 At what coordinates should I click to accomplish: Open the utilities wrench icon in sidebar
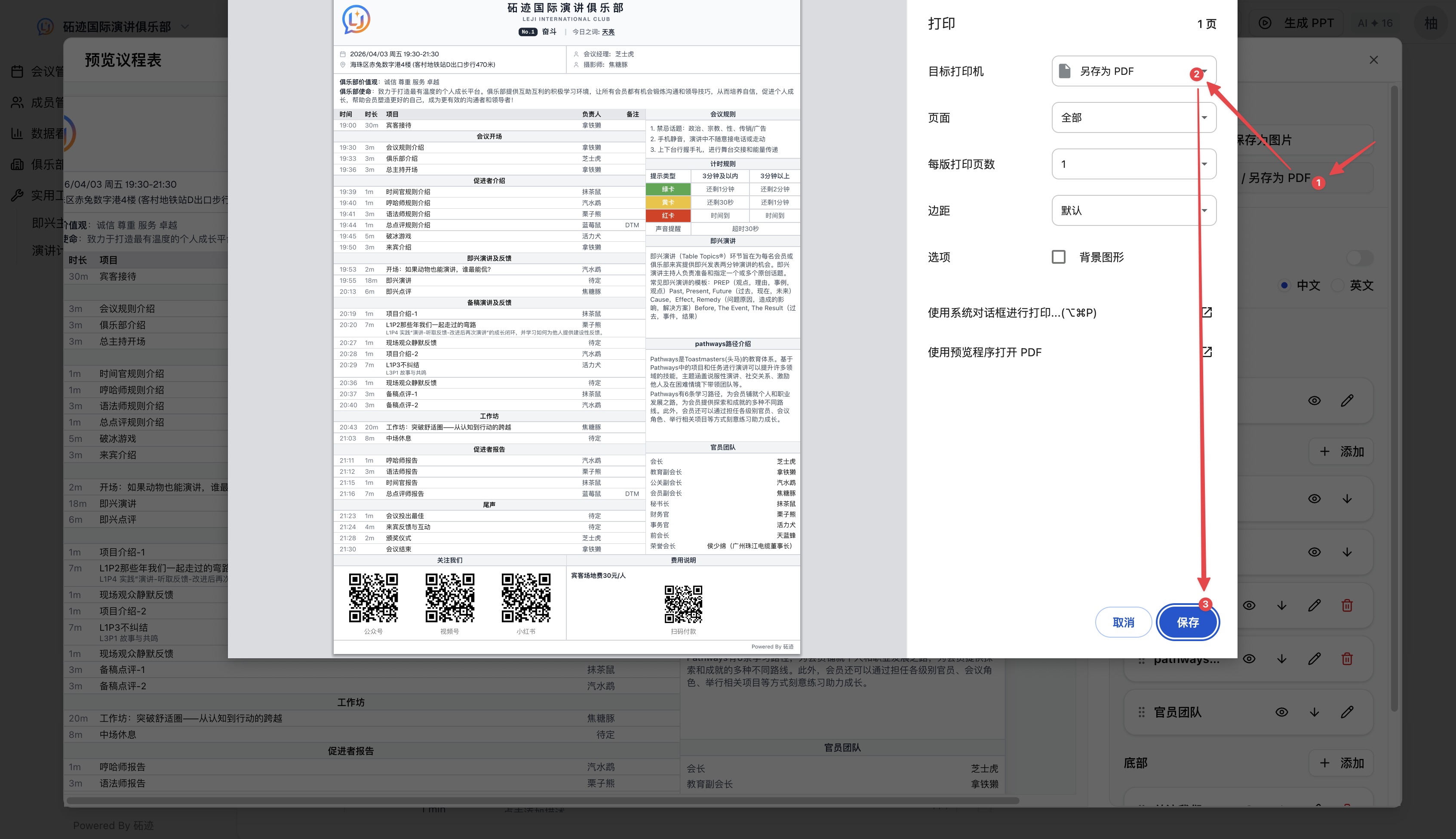[x=17, y=196]
